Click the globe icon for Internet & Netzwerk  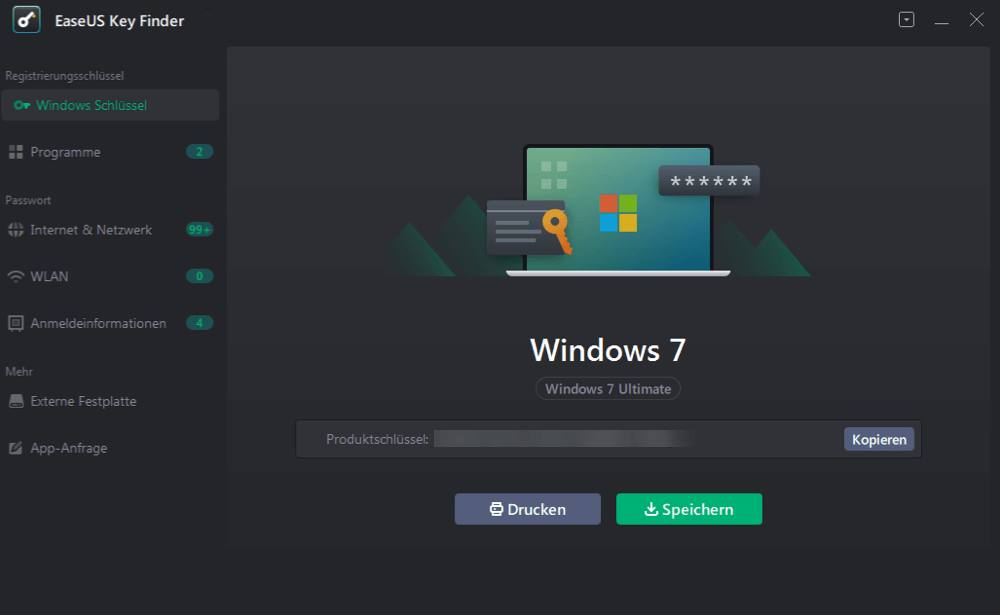click(16, 230)
